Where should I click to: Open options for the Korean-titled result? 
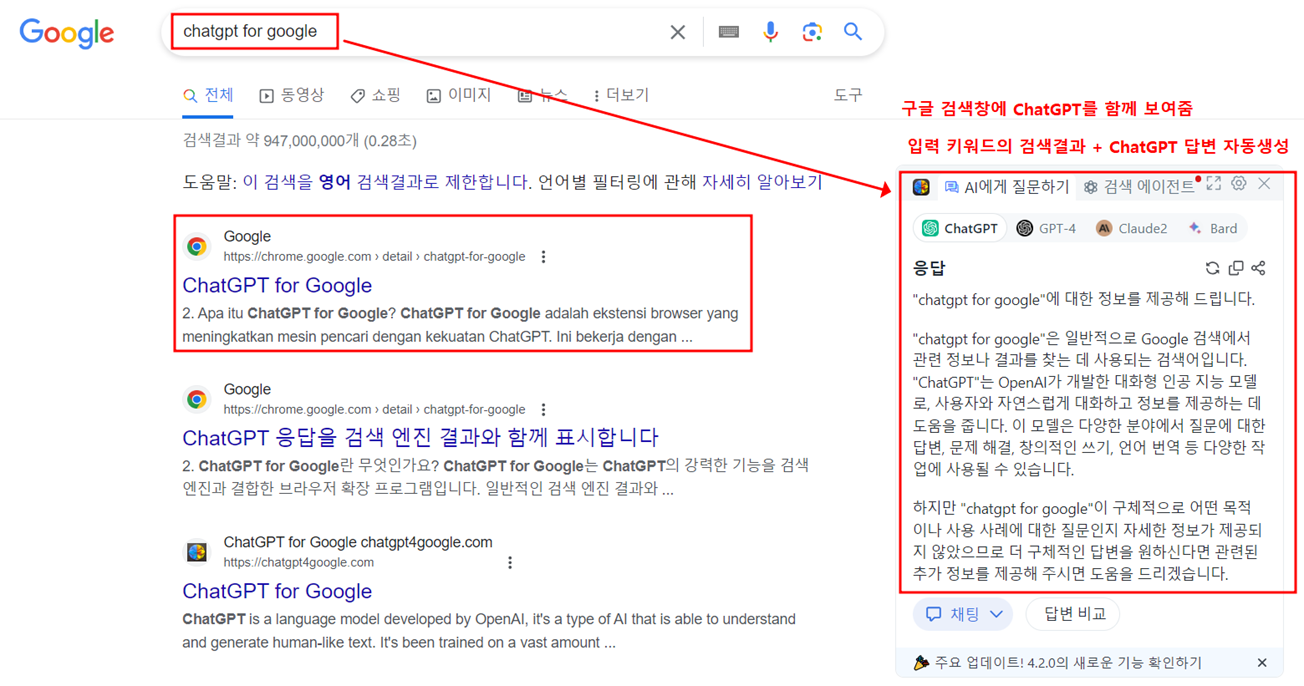[543, 409]
